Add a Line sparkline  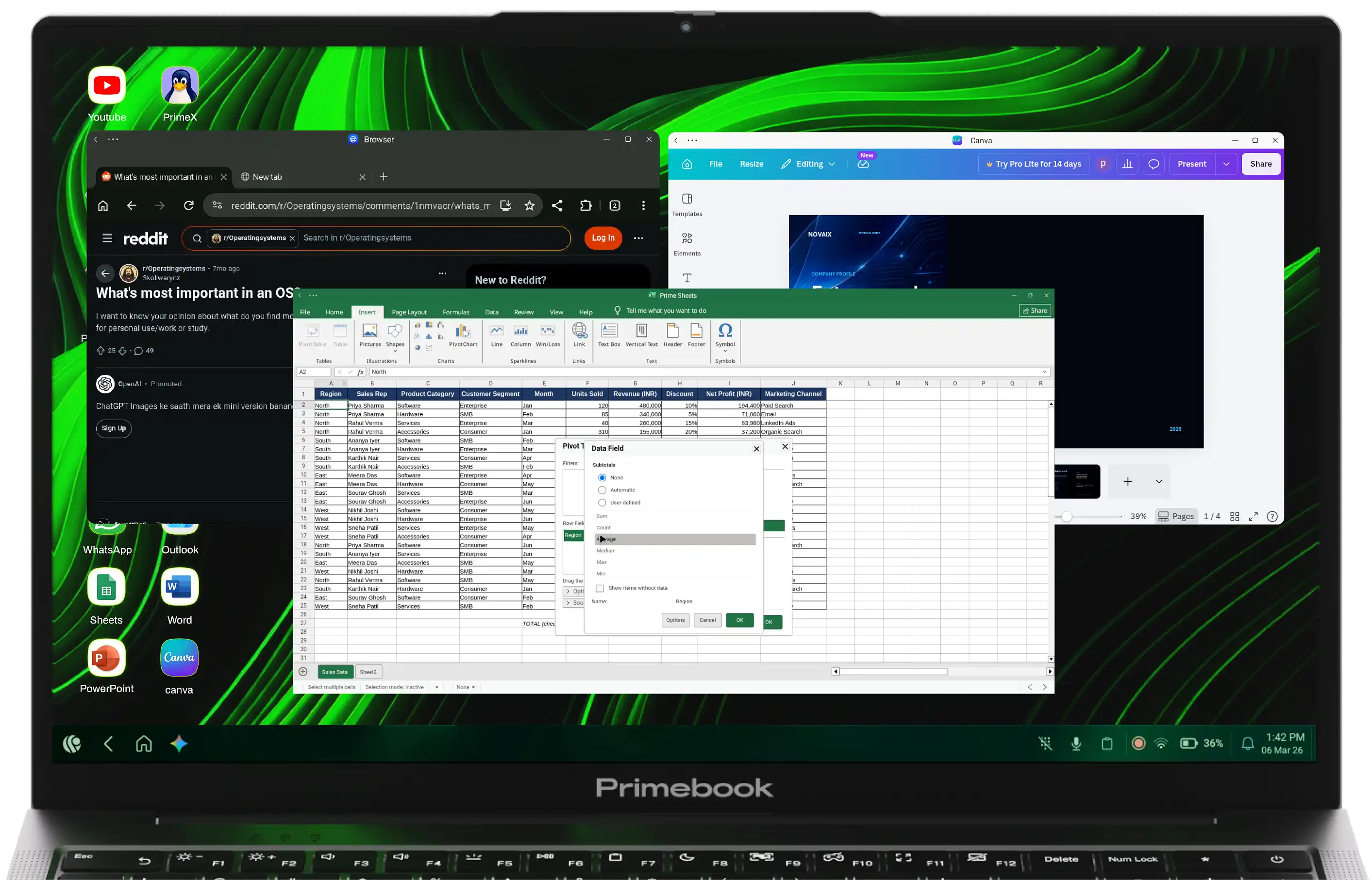[x=497, y=335]
